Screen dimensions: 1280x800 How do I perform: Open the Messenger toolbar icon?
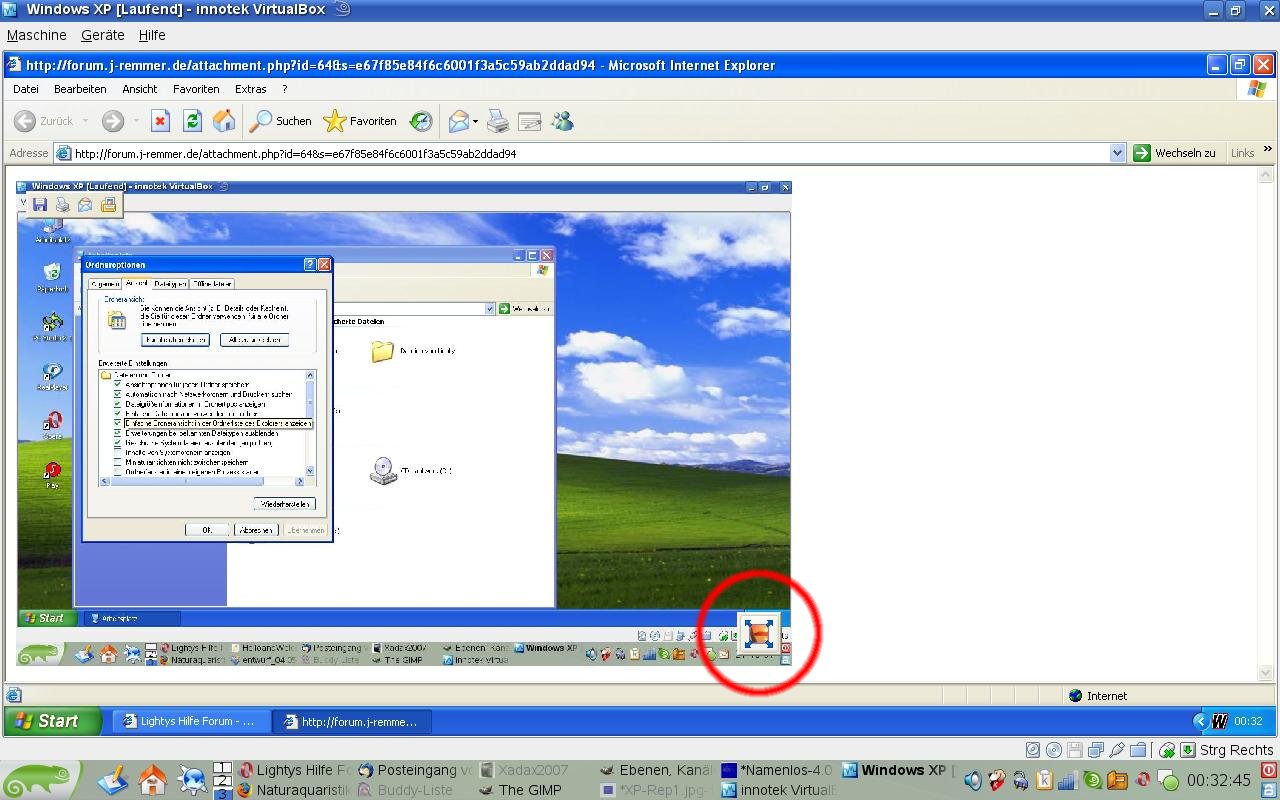coord(563,121)
